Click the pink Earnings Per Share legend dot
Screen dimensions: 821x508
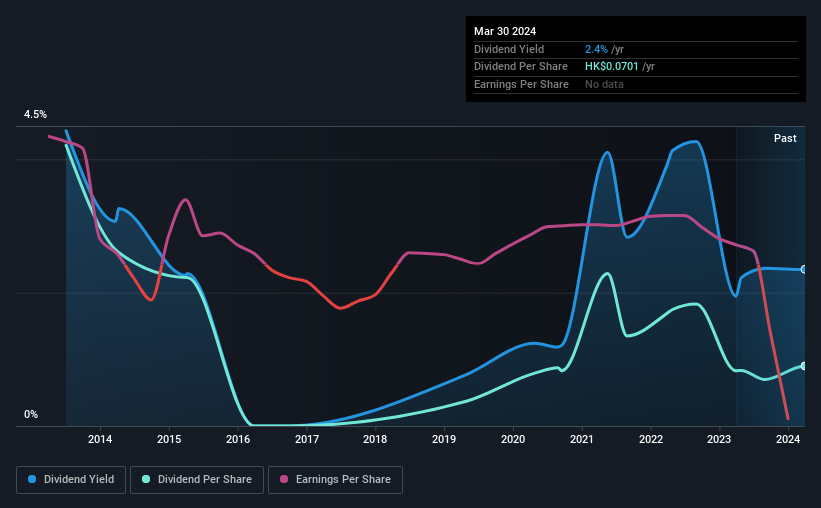point(284,479)
